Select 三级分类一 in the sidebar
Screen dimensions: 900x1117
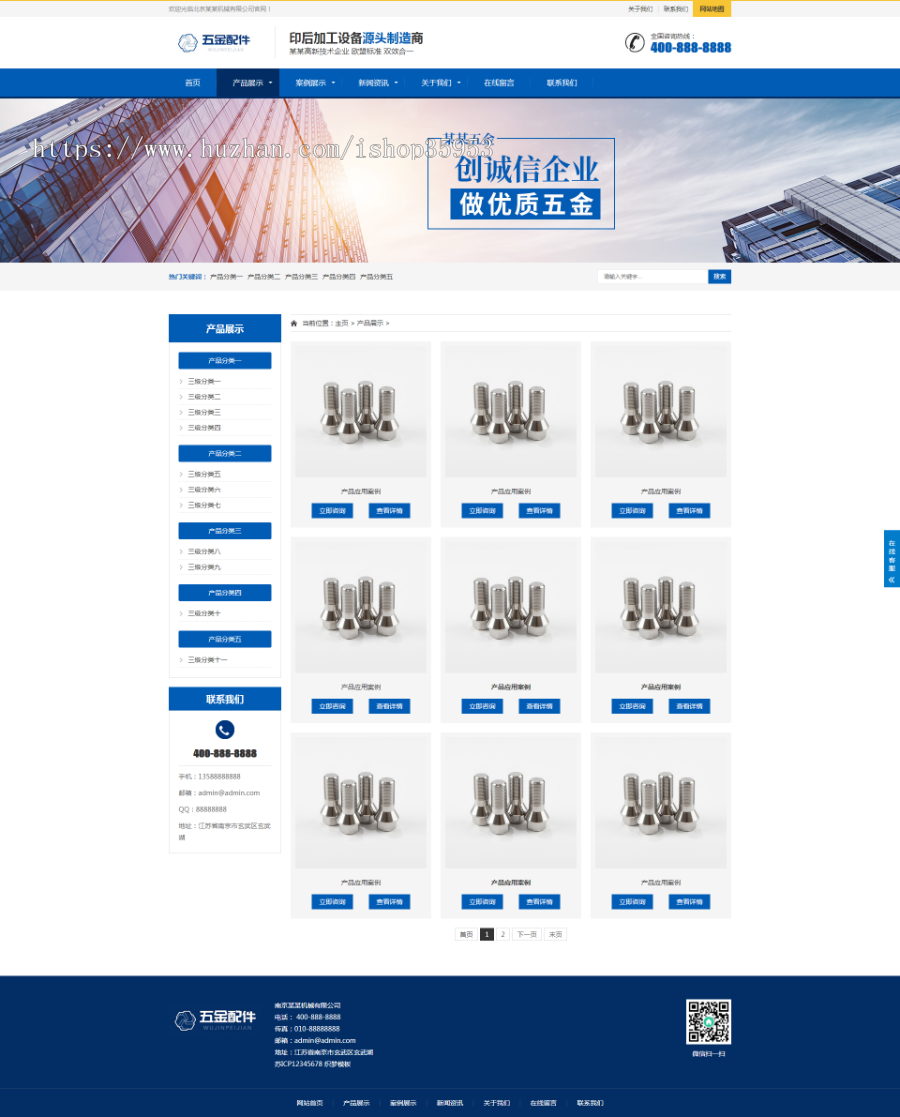tap(204, 381)
